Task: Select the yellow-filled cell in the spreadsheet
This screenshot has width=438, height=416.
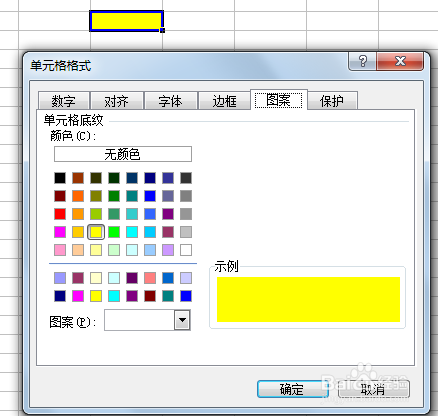Action: point(126,21)
